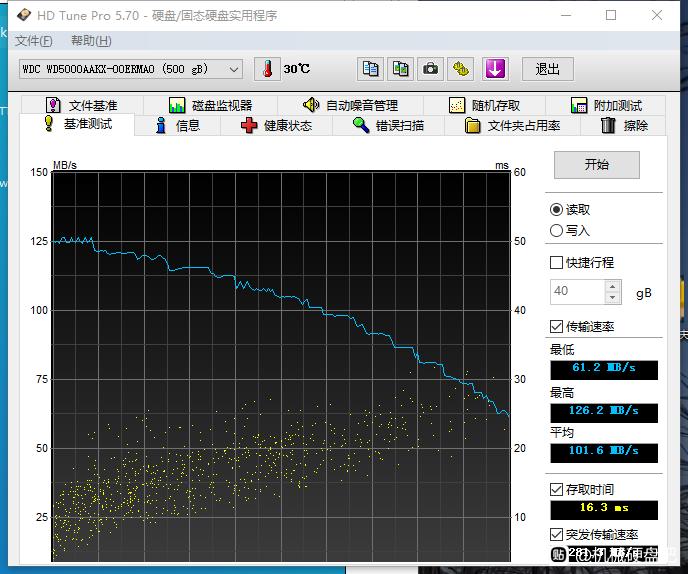Switch to the AAM tab (自动噪音管理)
The height and width of the screenshot is (574, 688).
click(x=350, y=105)
